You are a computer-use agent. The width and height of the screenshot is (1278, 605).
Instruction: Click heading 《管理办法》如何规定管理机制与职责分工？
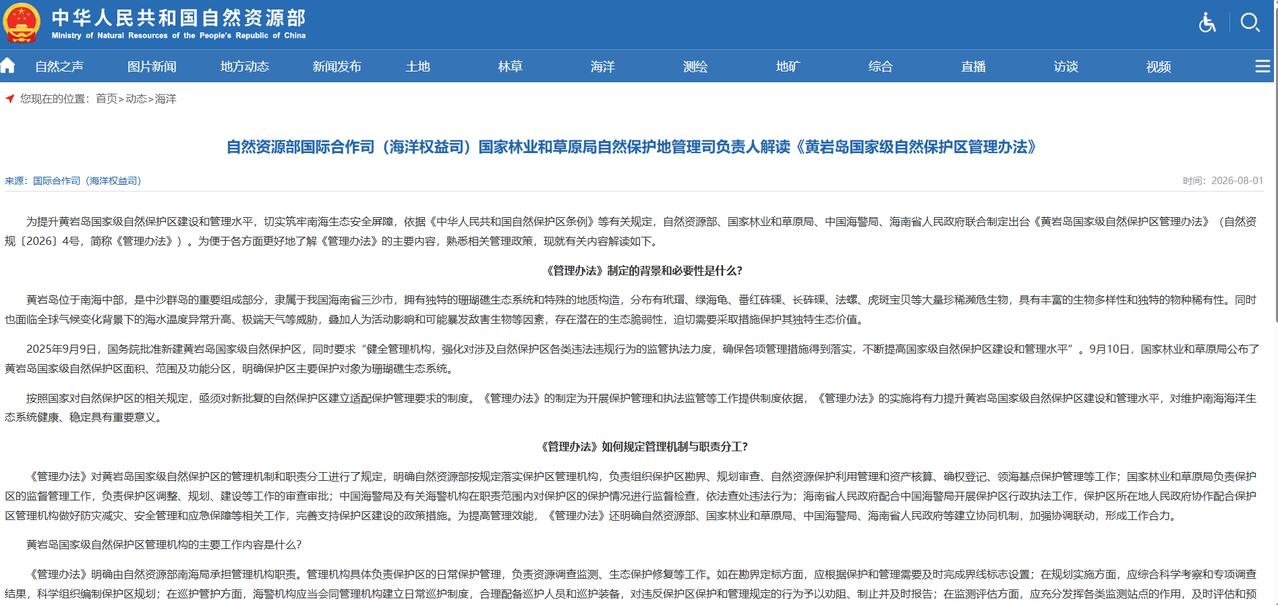(x=644, y=447)
